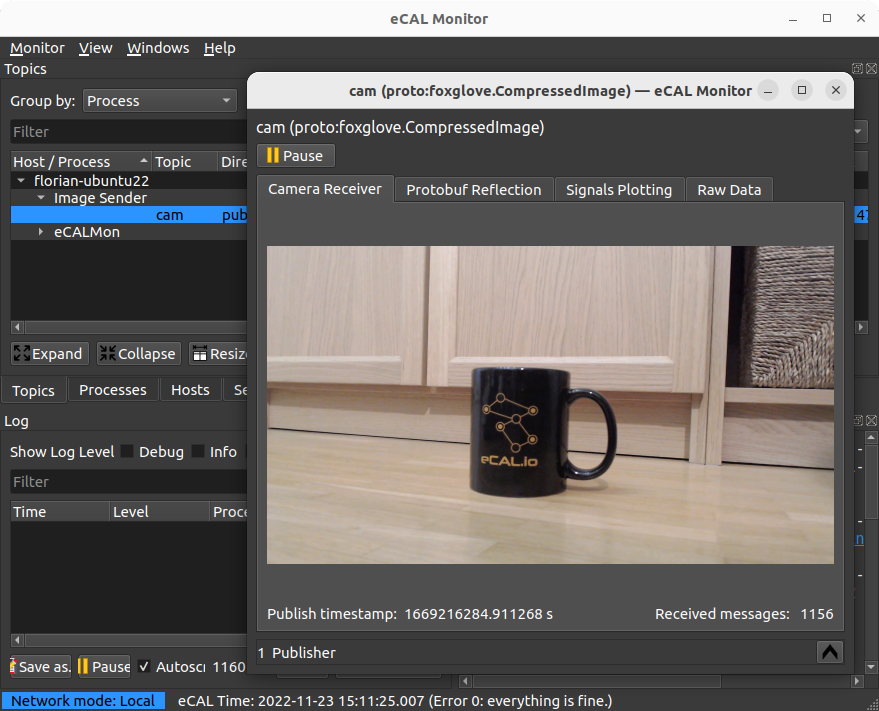Click right arrow of Topics horizontal scrollbar
Viewport: 879px width, 711px height.
[862, 327]
